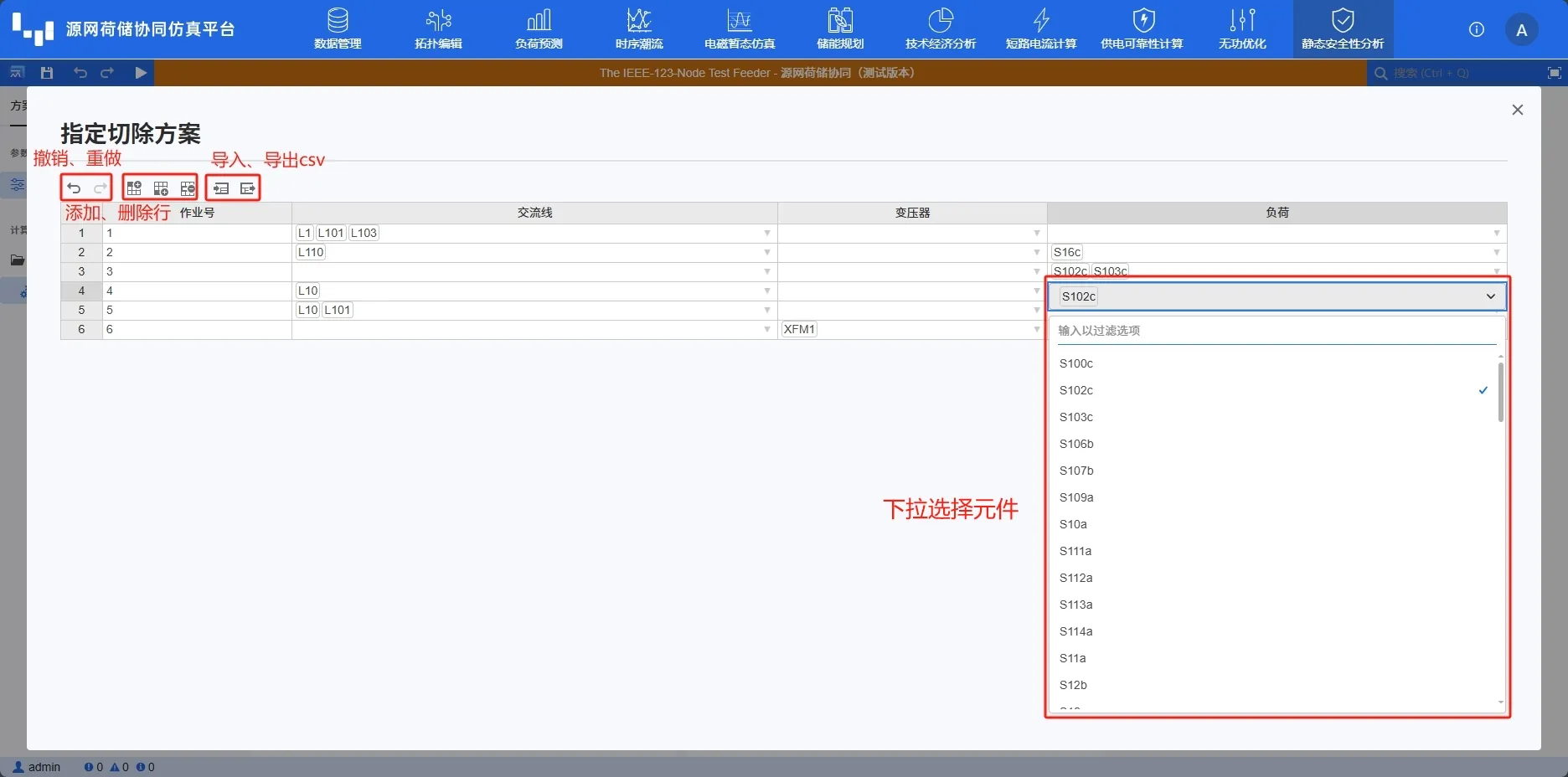Click the platform logo at top left
The height and width of the screenshot is (777, 1568).
[x=33, y=29]
